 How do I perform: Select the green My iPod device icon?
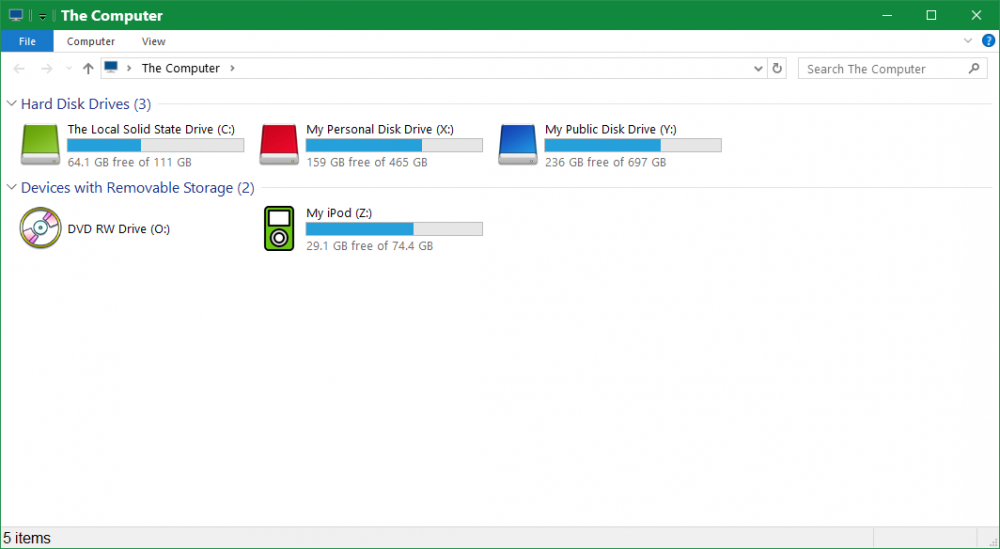tap(279, 228)
